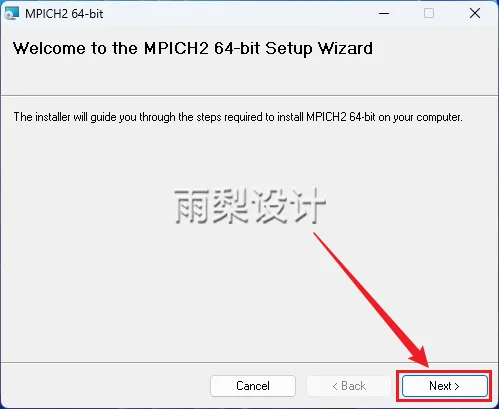
Task: Click the "MPICH2 64-bit" window title text
Action: [x=64, y=14]
